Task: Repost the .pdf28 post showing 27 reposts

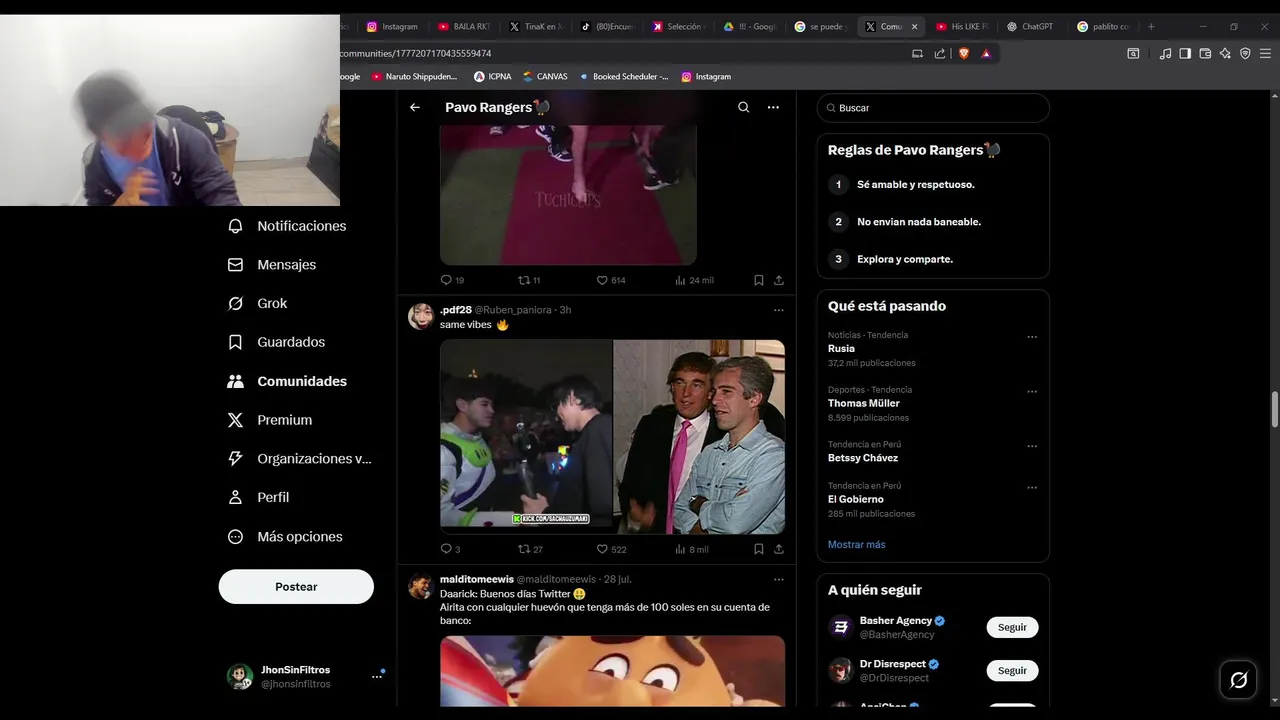Action: pyautogui.click(x=530, y=549)
